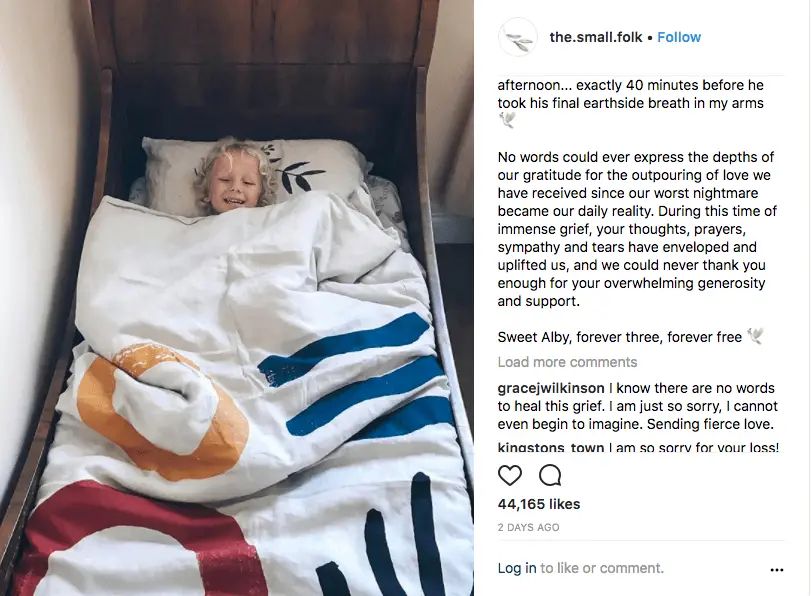View the 44,165 likes list
Image resolution: width=811 pixels, height=596 pixels.
[x=539, y=504]
